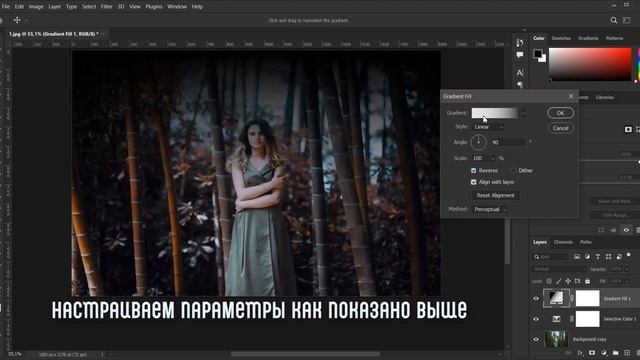This screenshot has width=640, height=360.
Task: Click inside the red color picker field
Action: coord(590,64)
